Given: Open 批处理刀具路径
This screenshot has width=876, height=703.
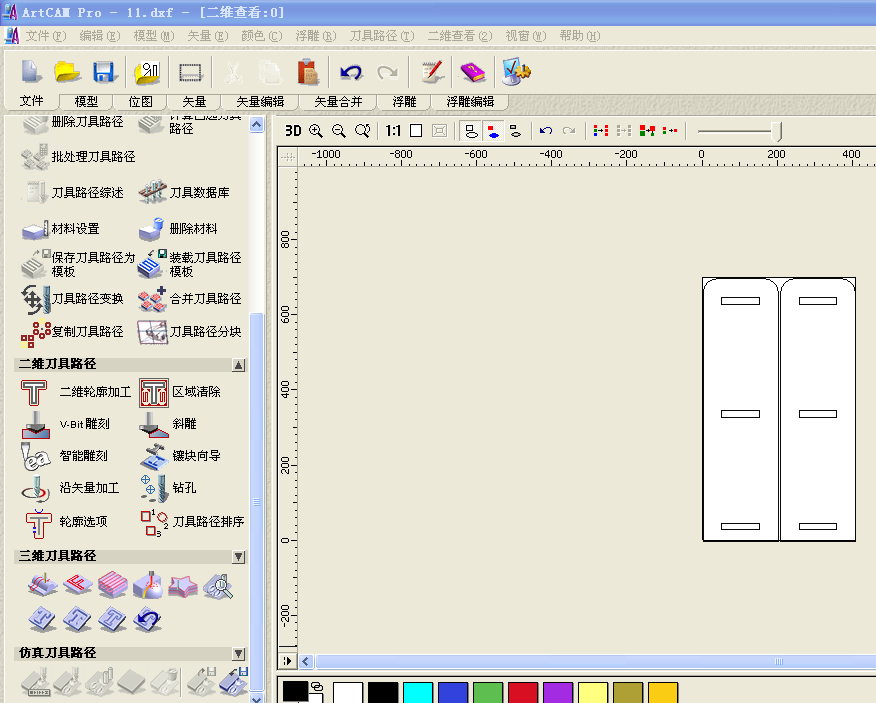Looking at the screenshot, I should (x=78, y=157).
